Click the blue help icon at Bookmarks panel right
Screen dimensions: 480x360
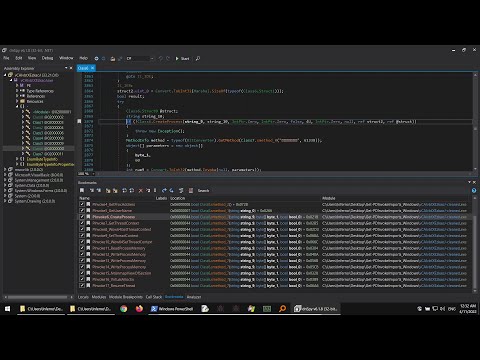tap(474, 190)
